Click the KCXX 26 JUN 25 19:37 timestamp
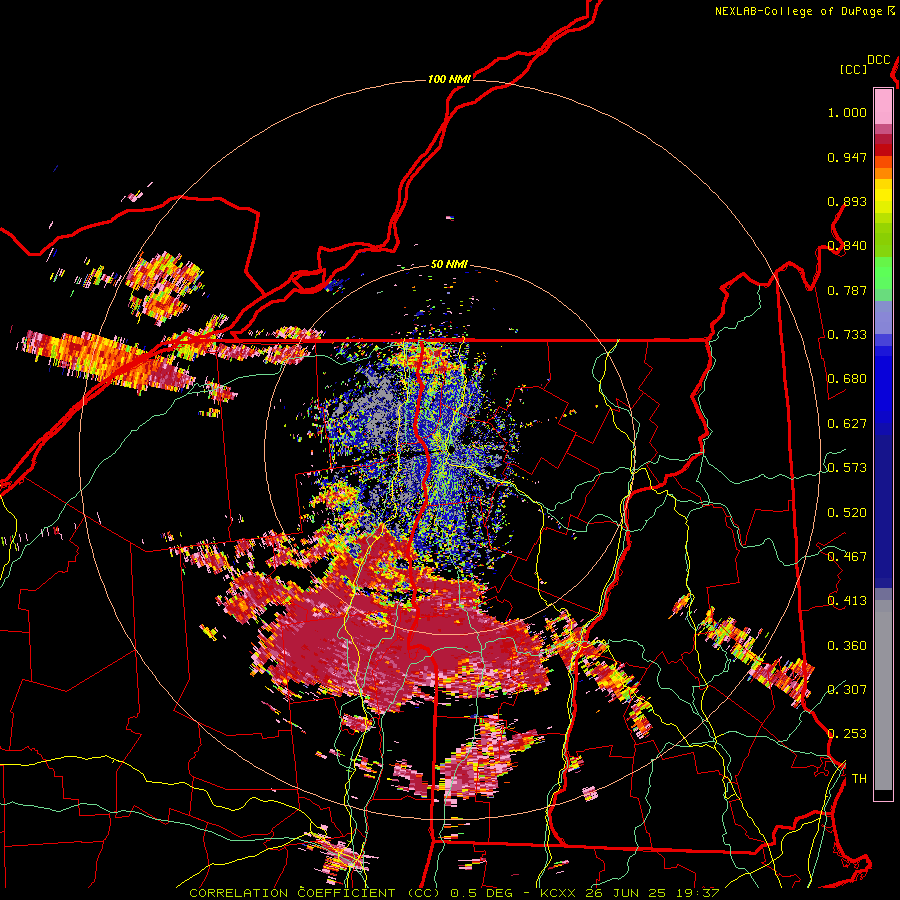This screenshot has width=900, height=900. coord(630,893)
